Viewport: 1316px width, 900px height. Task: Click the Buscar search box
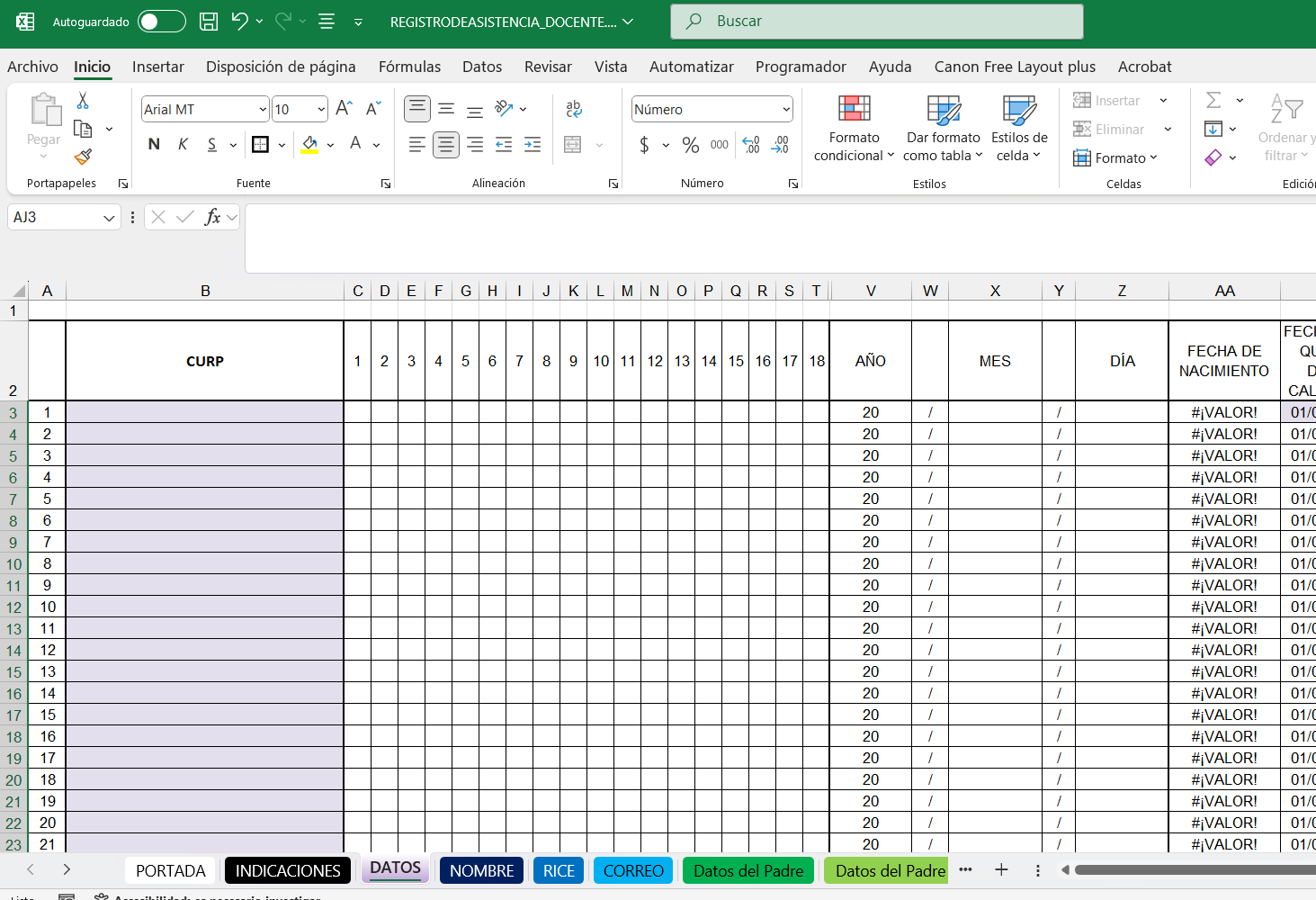876,22
